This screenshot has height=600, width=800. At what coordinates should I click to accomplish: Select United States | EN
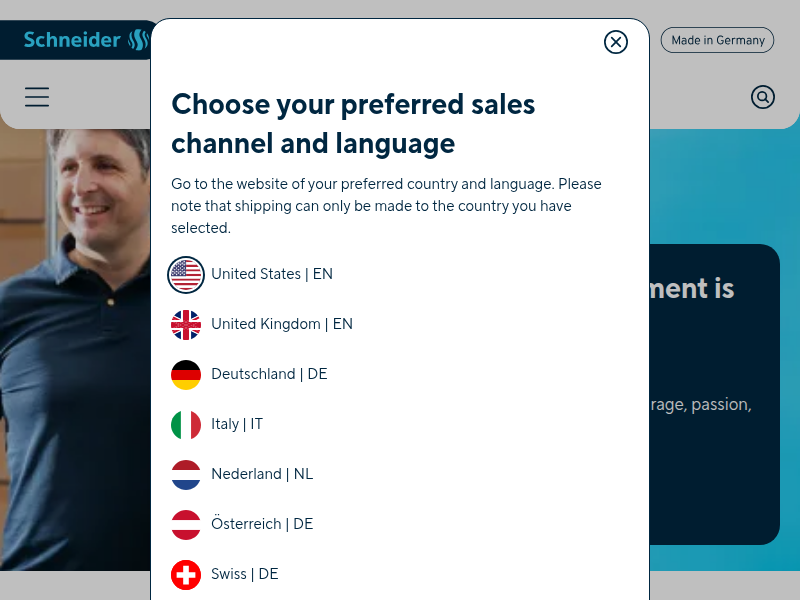pos(272,274)
